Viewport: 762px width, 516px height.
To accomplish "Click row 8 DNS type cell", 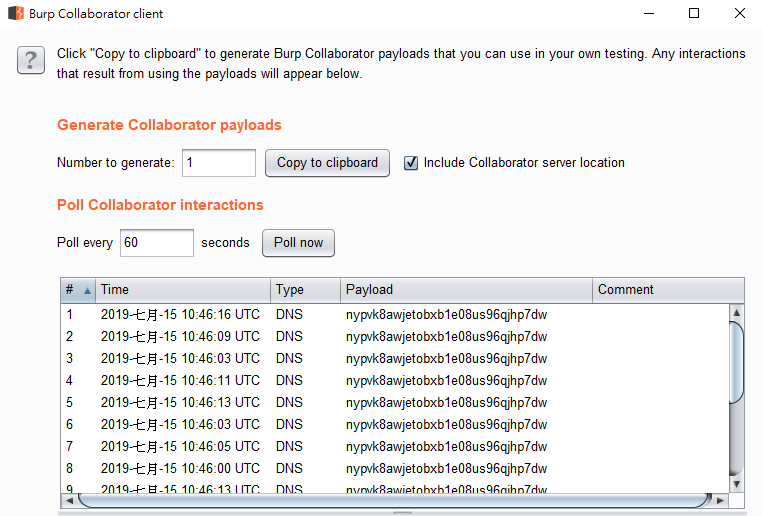I will [289, 468].
